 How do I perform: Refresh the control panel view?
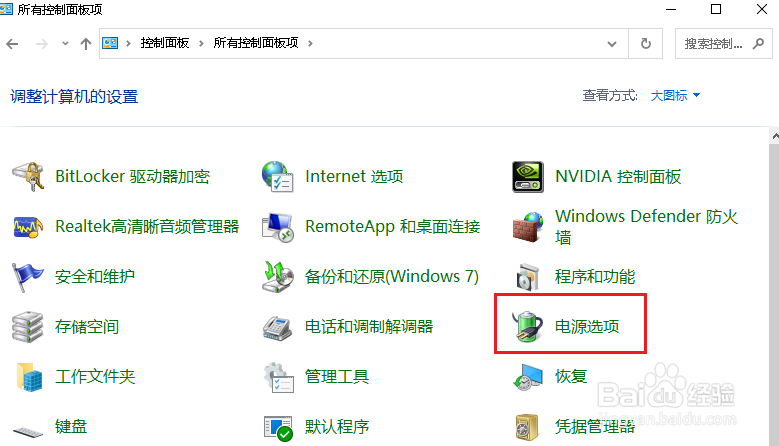[645, 44]
